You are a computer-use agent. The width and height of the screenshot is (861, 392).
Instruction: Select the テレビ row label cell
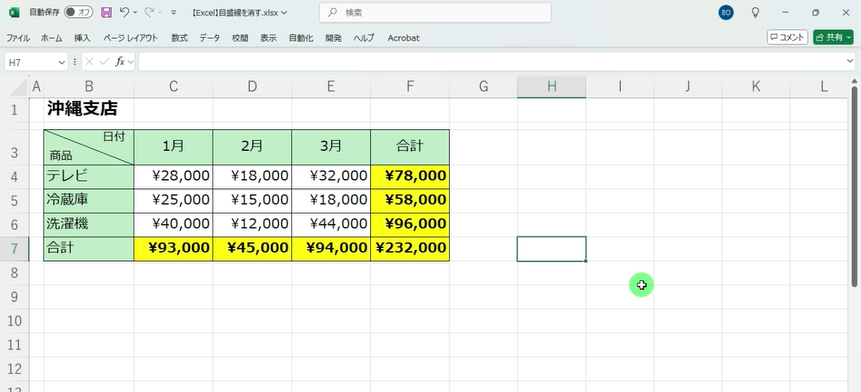[88, 176]
